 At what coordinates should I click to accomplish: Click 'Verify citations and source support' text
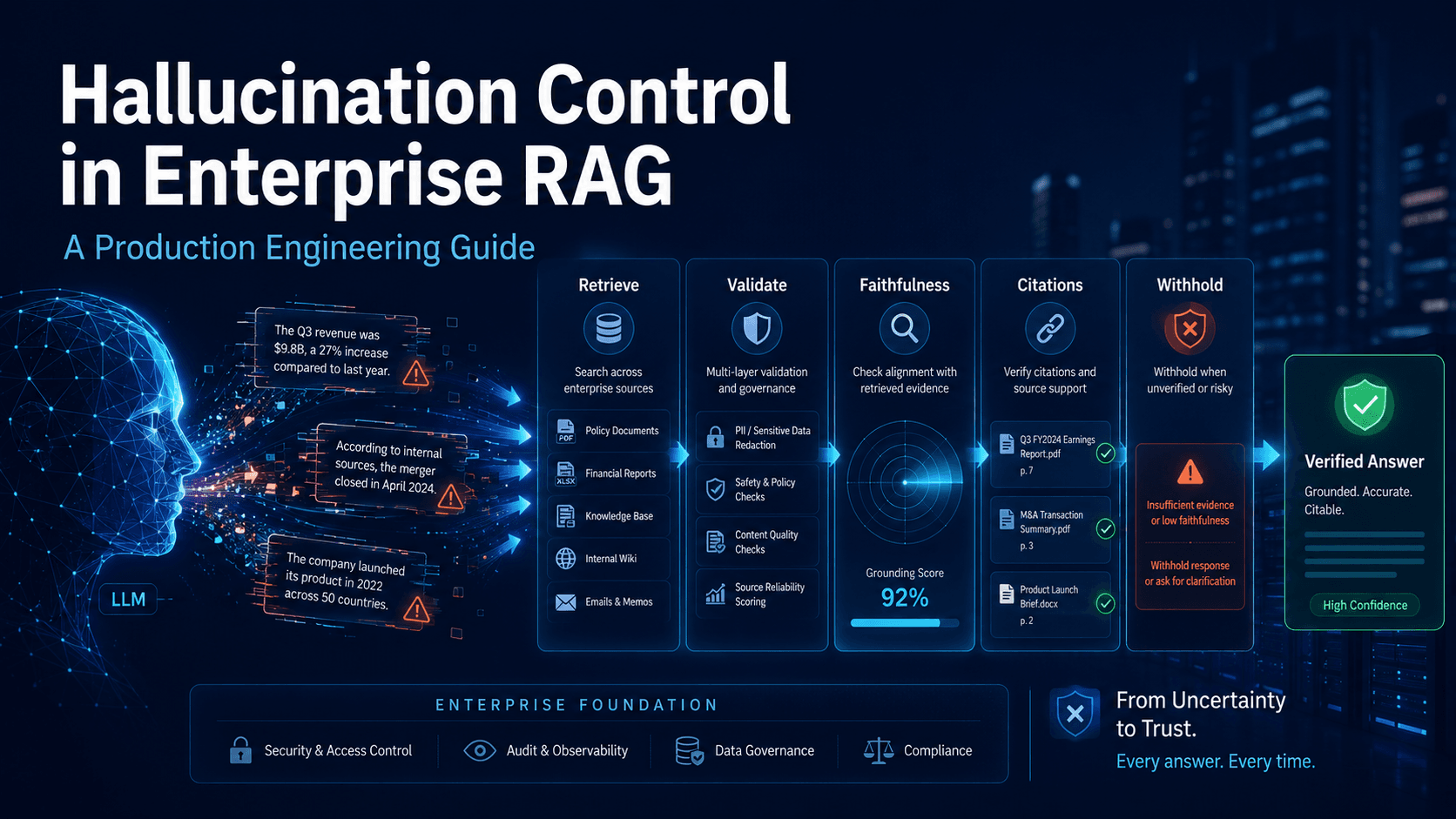tap(1050, 380)
